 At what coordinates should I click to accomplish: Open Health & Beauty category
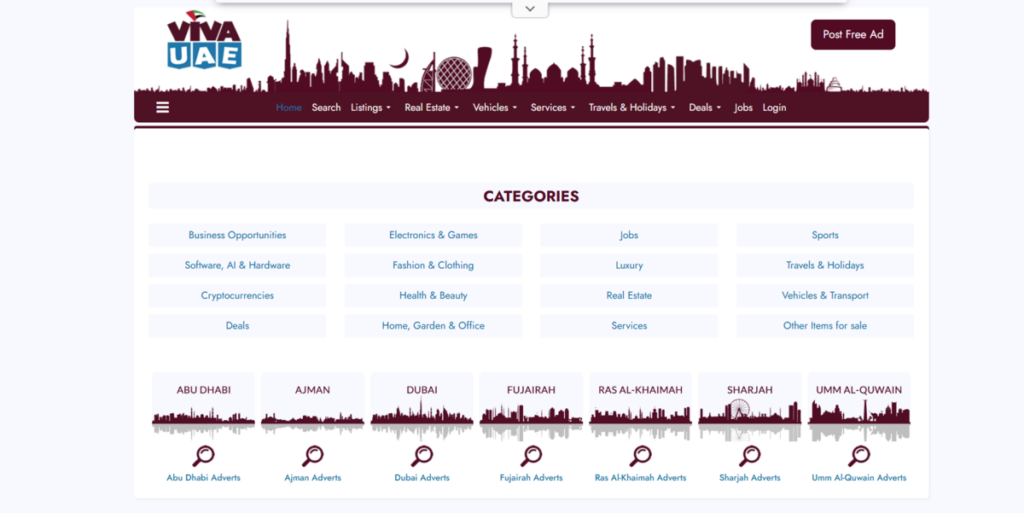(433, 296)
